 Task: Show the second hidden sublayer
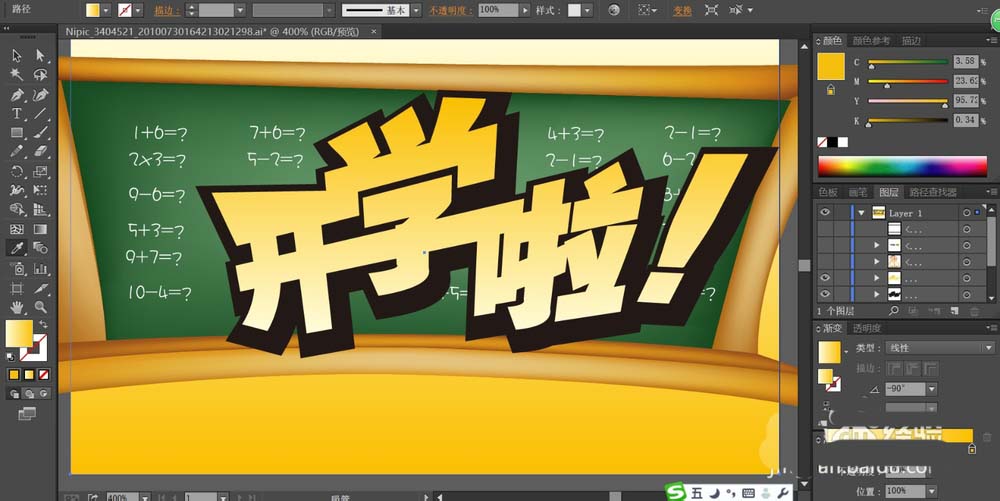[x=825, y=245]
